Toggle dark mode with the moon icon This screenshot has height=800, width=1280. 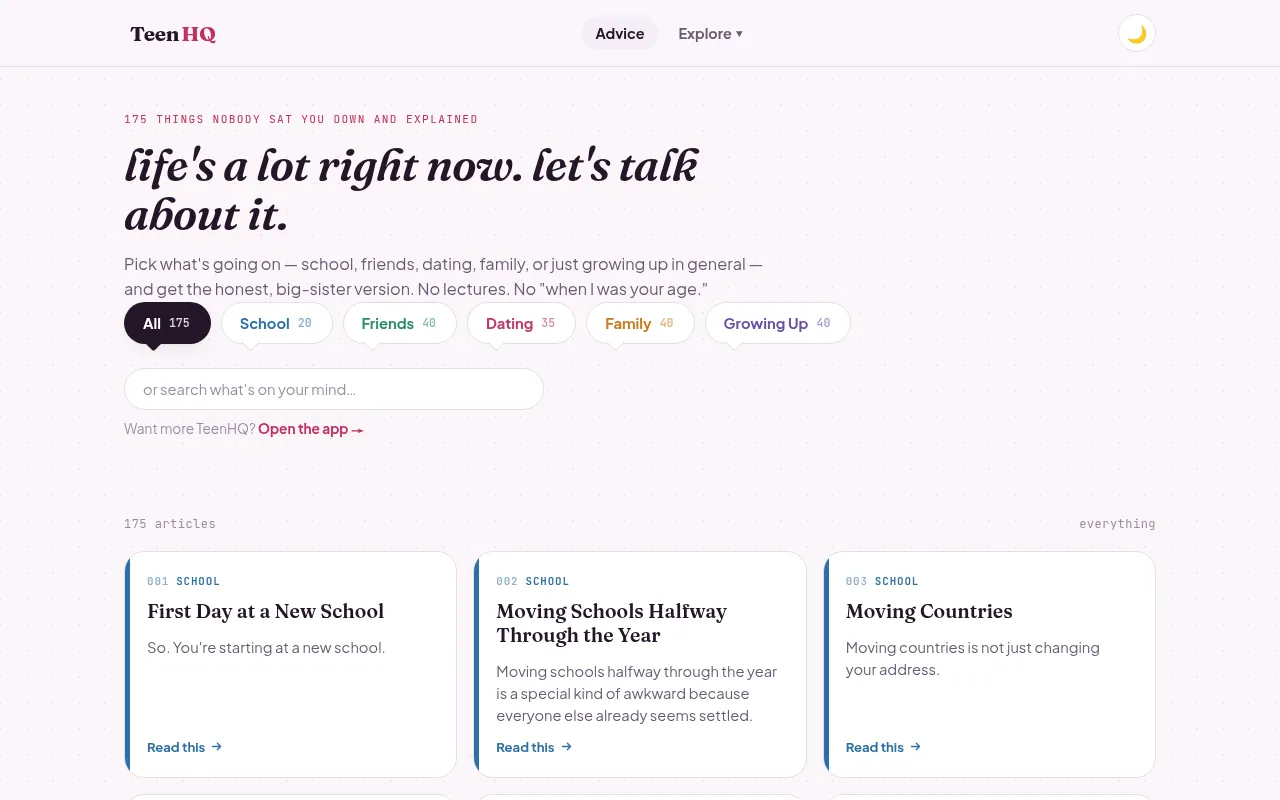click(1137, 33)
